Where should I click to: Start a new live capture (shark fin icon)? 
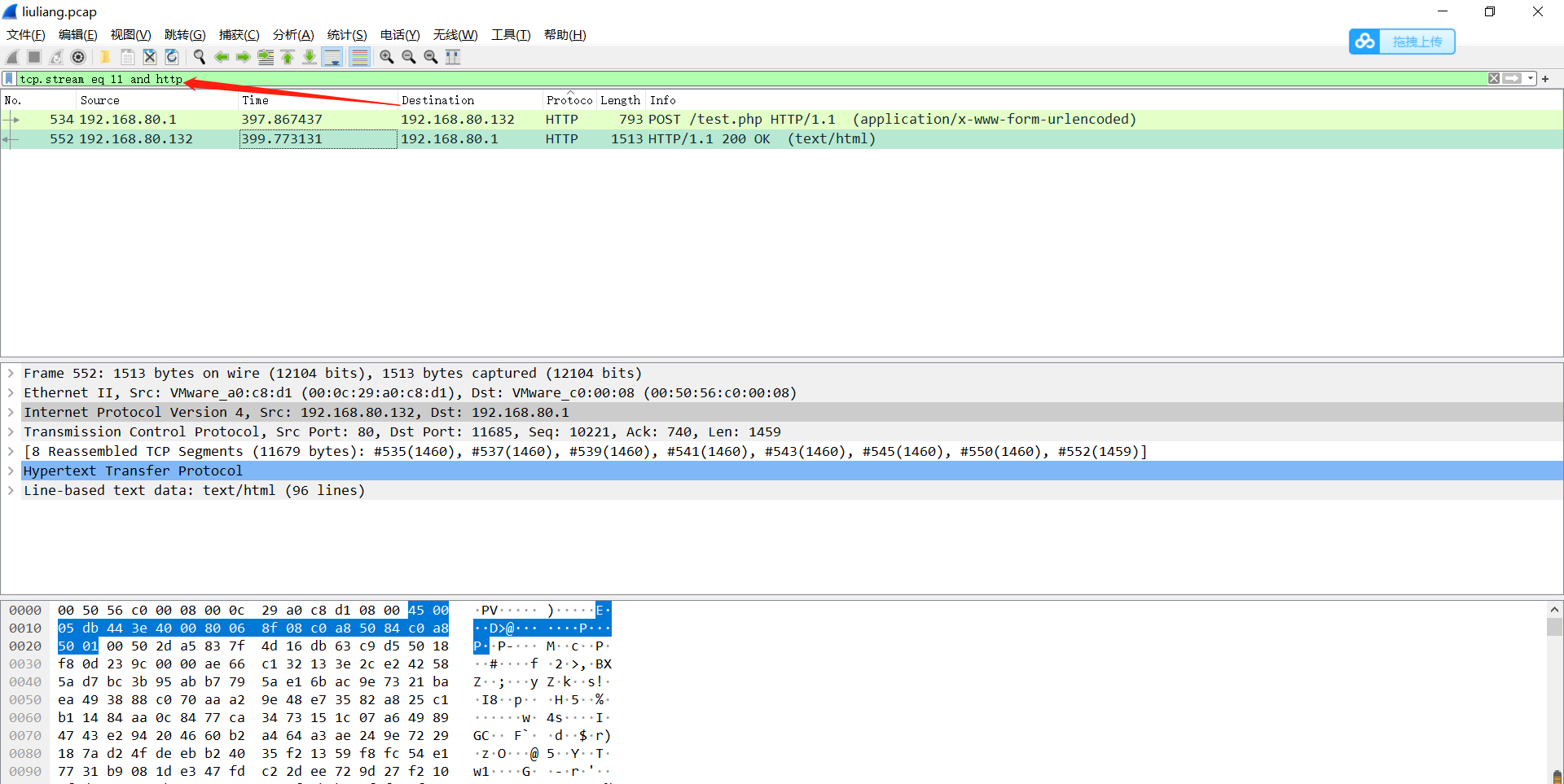click(x=11, y=56)
